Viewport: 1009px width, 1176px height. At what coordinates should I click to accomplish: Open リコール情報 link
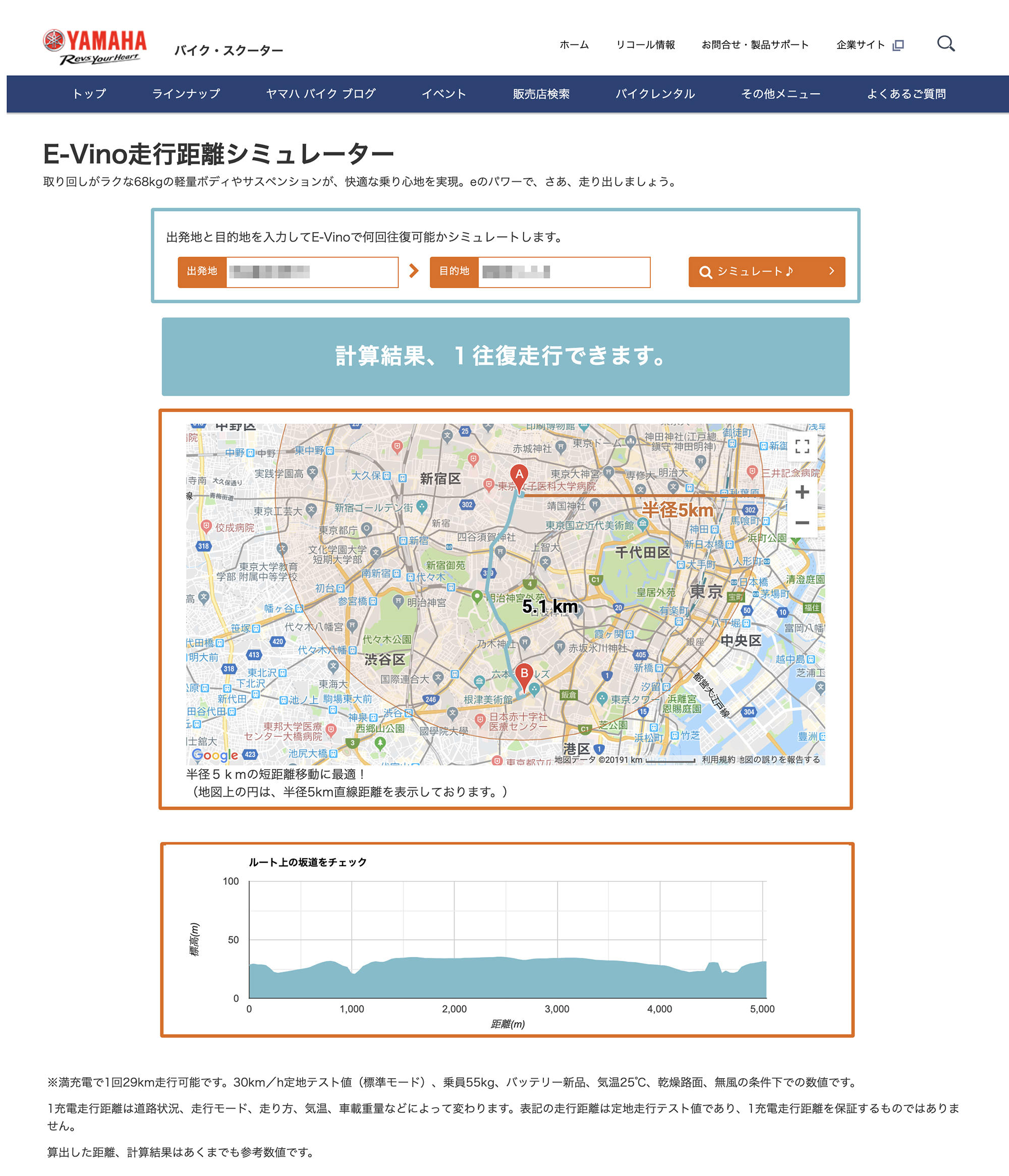[x=645, y=45]
